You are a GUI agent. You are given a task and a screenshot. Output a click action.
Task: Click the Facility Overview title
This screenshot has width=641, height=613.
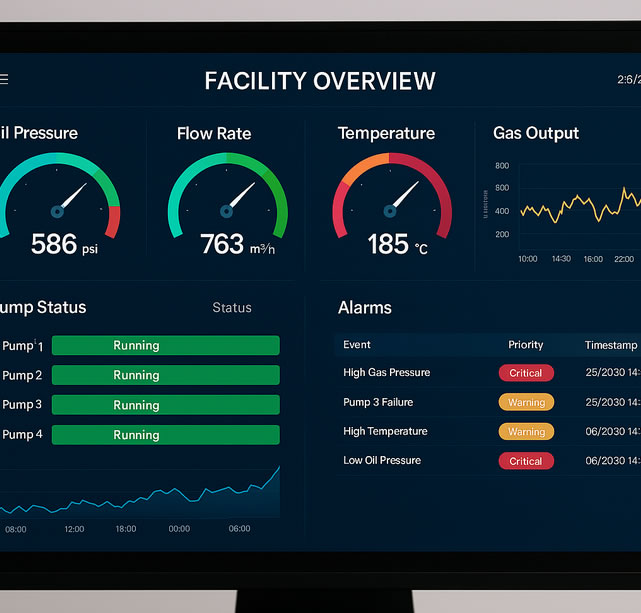click(320, 81)
